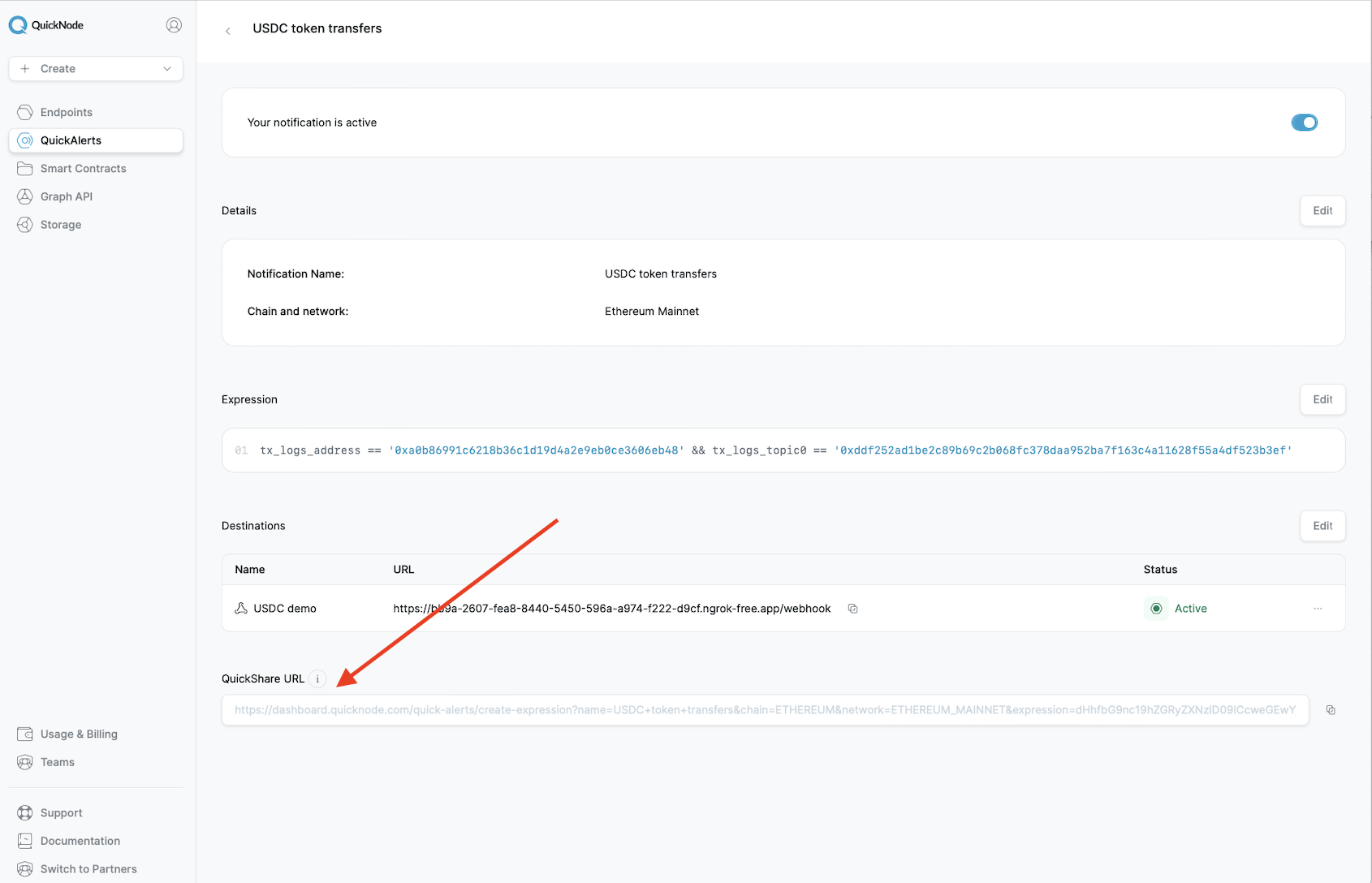The height and width of the screenshot is (883, 1372).
Task: Click the Smart Contracts folder icon
Action: pos(25,169)
